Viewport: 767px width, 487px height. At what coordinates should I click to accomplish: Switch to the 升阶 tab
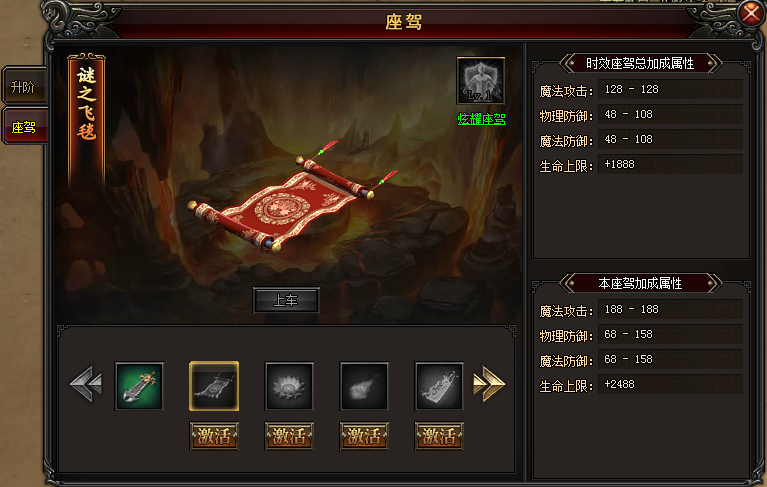[24, 87]
